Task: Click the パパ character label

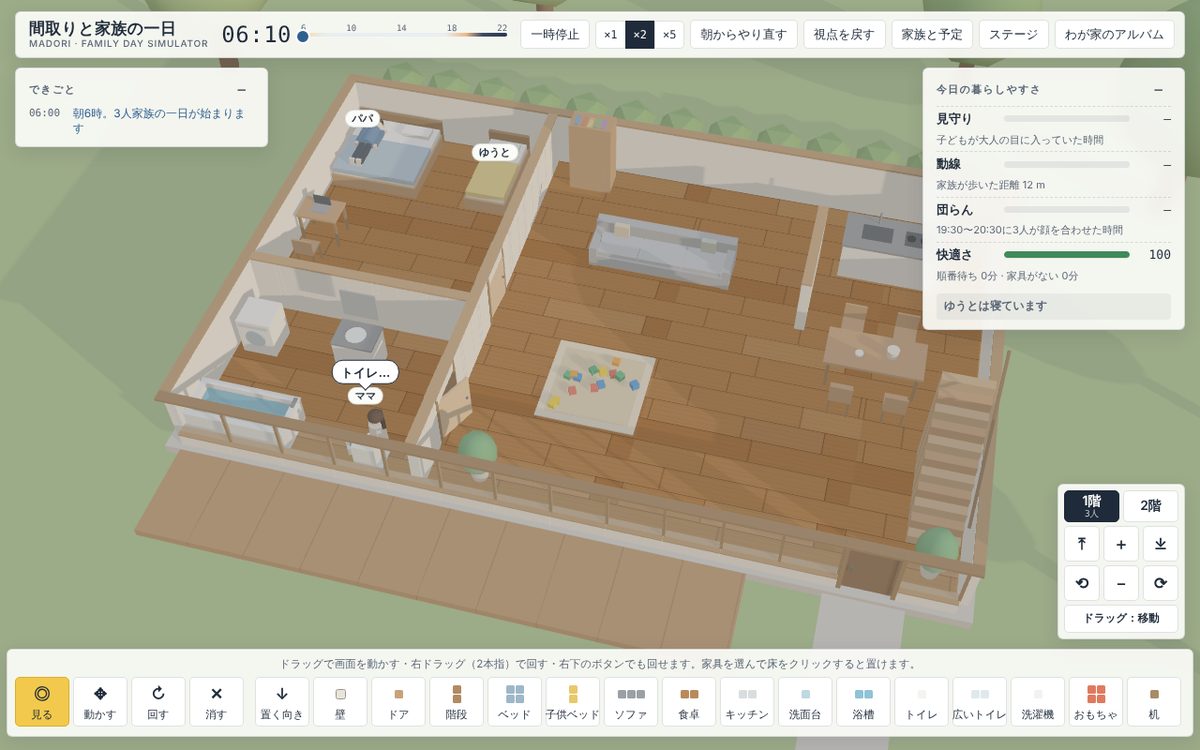Action: (x=364, y=118)
